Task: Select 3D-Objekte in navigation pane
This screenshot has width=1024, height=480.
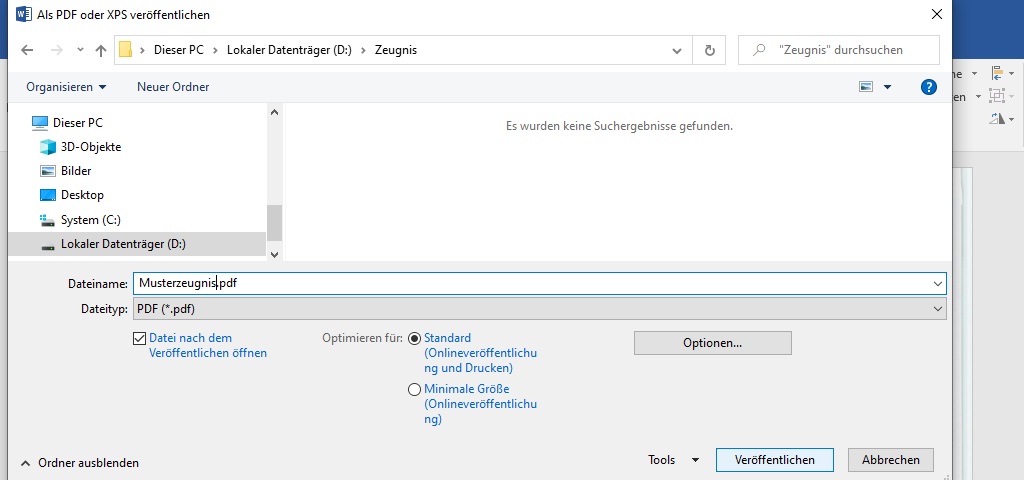Action: click(x=90, y=147)
